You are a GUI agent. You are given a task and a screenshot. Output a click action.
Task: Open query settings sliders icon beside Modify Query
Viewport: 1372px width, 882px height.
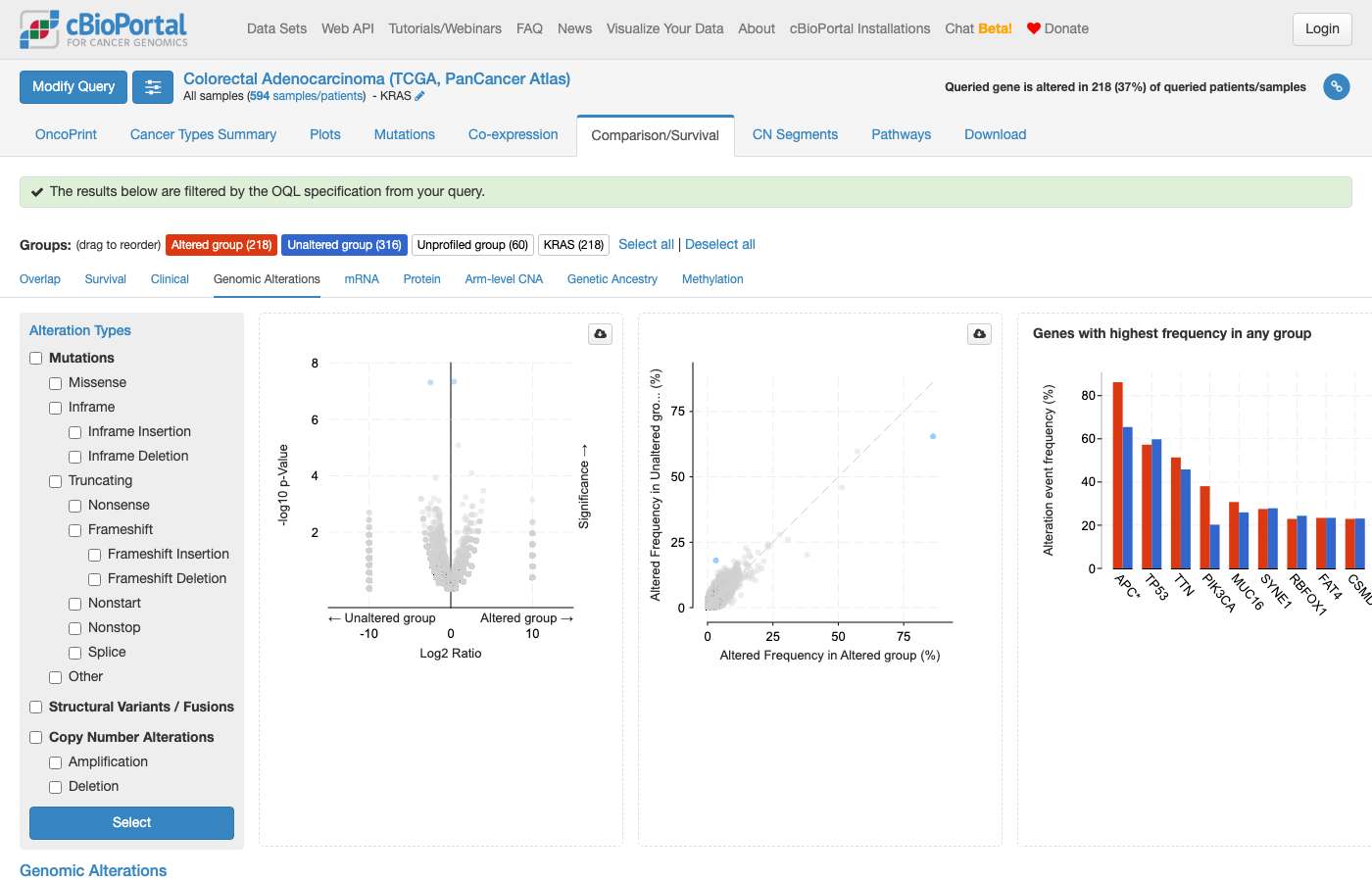(153, 87)
